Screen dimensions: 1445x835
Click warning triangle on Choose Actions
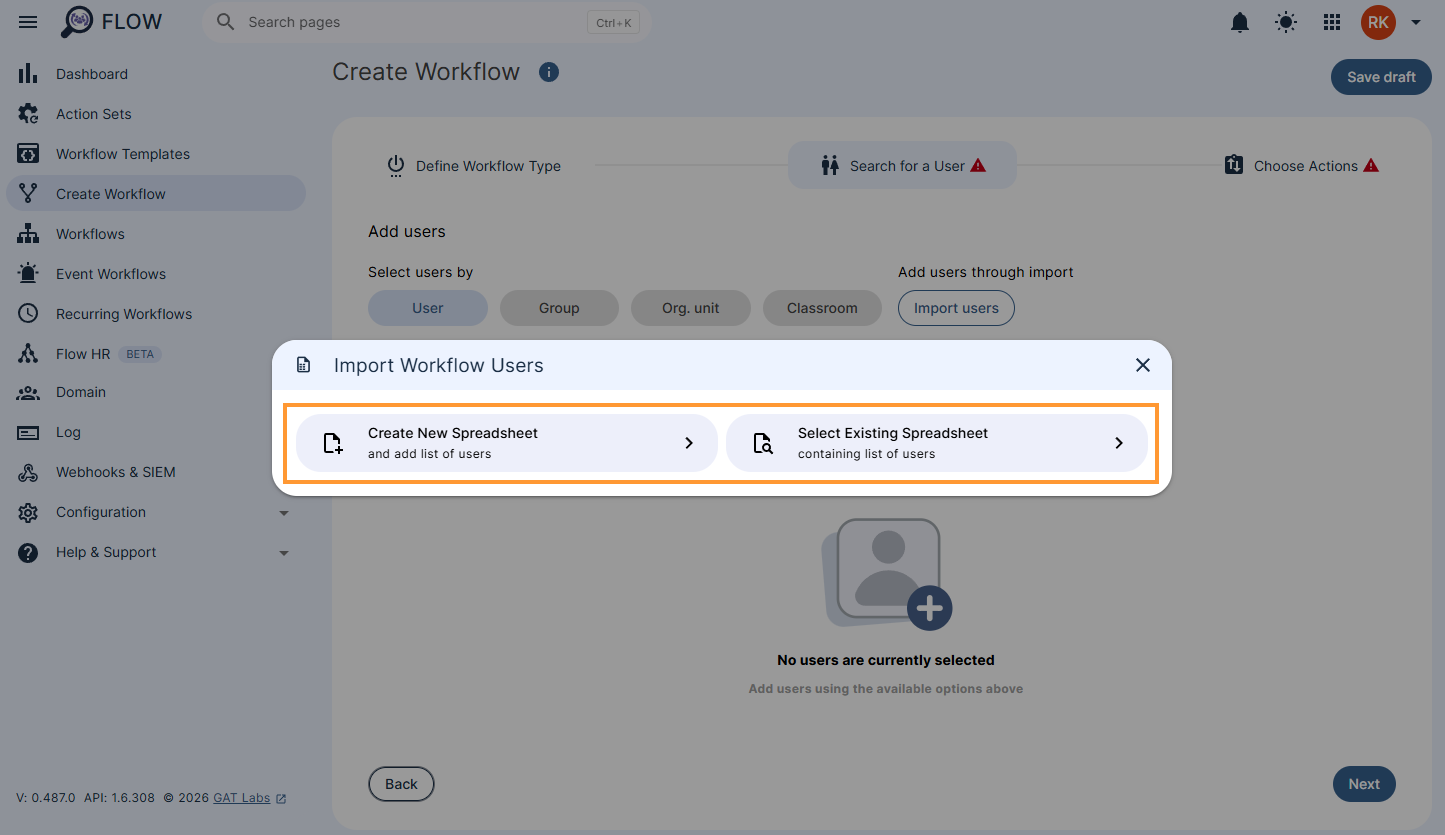click(x=1371, y=165)
